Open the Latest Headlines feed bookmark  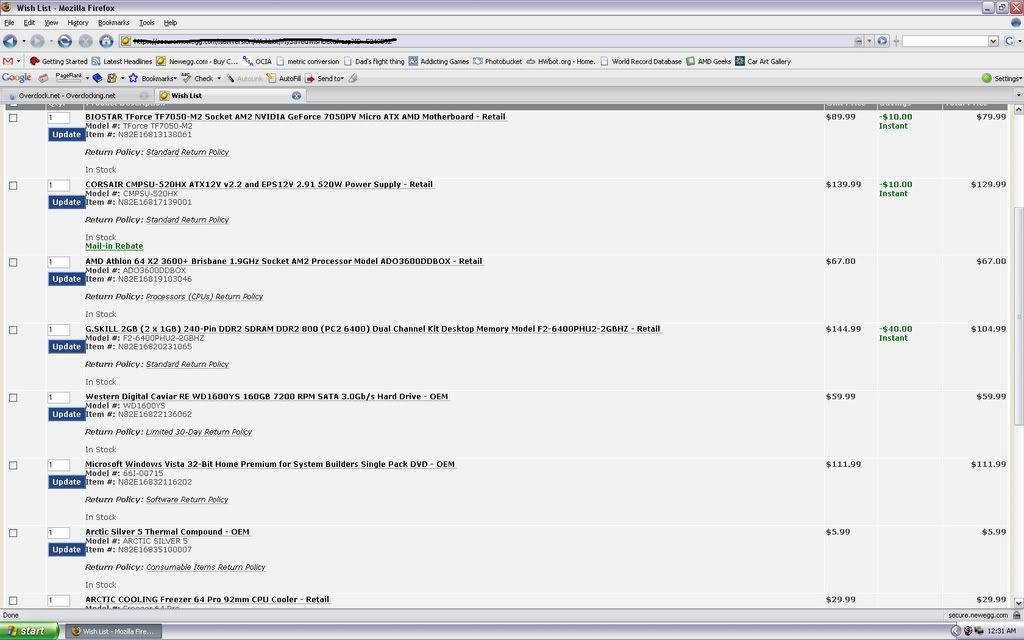tap(121, 61)
